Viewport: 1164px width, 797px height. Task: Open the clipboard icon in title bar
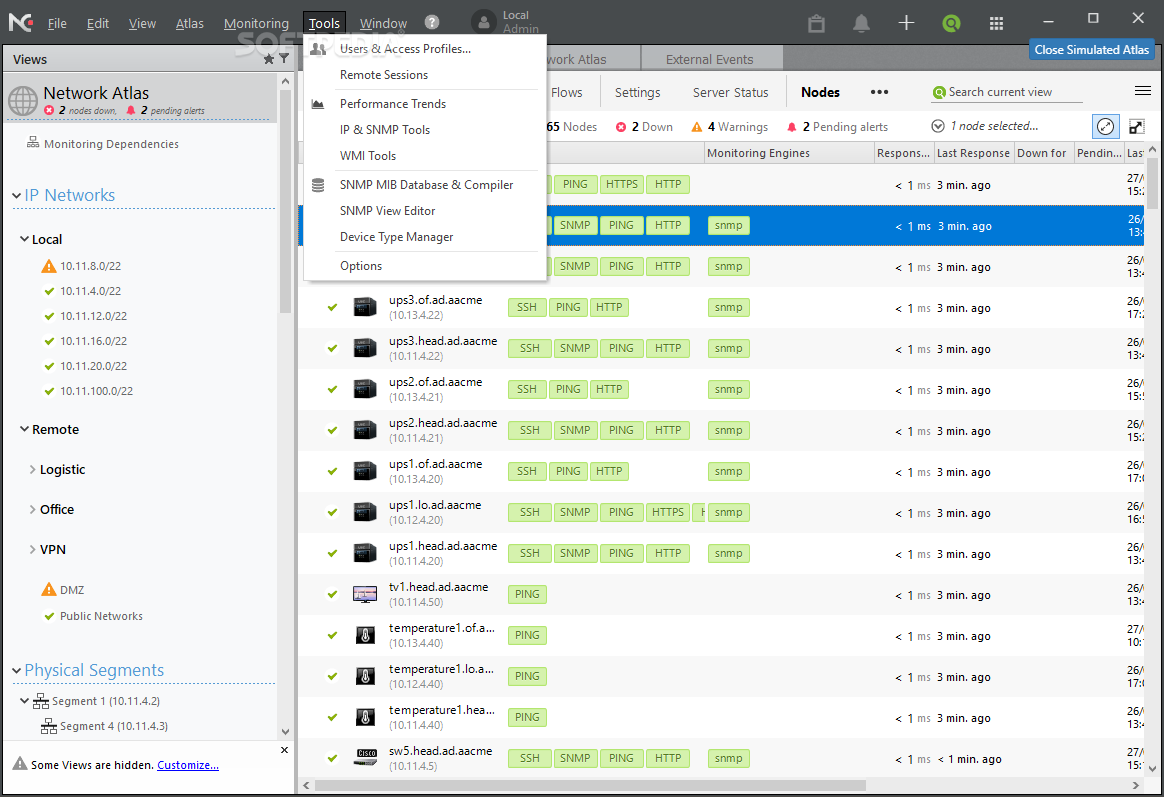click(816, 23)
